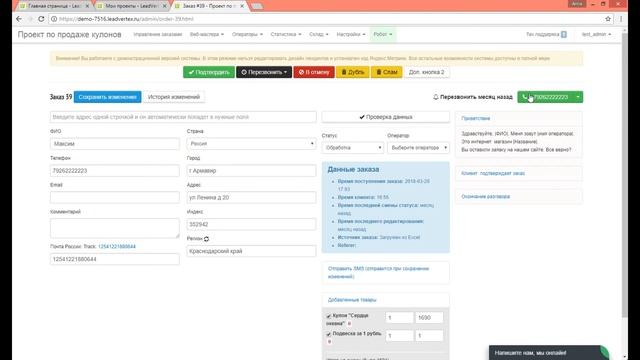The image size is (640, 360).
Task: Click Сохранить изменения button
Action: tap(107, 97)
